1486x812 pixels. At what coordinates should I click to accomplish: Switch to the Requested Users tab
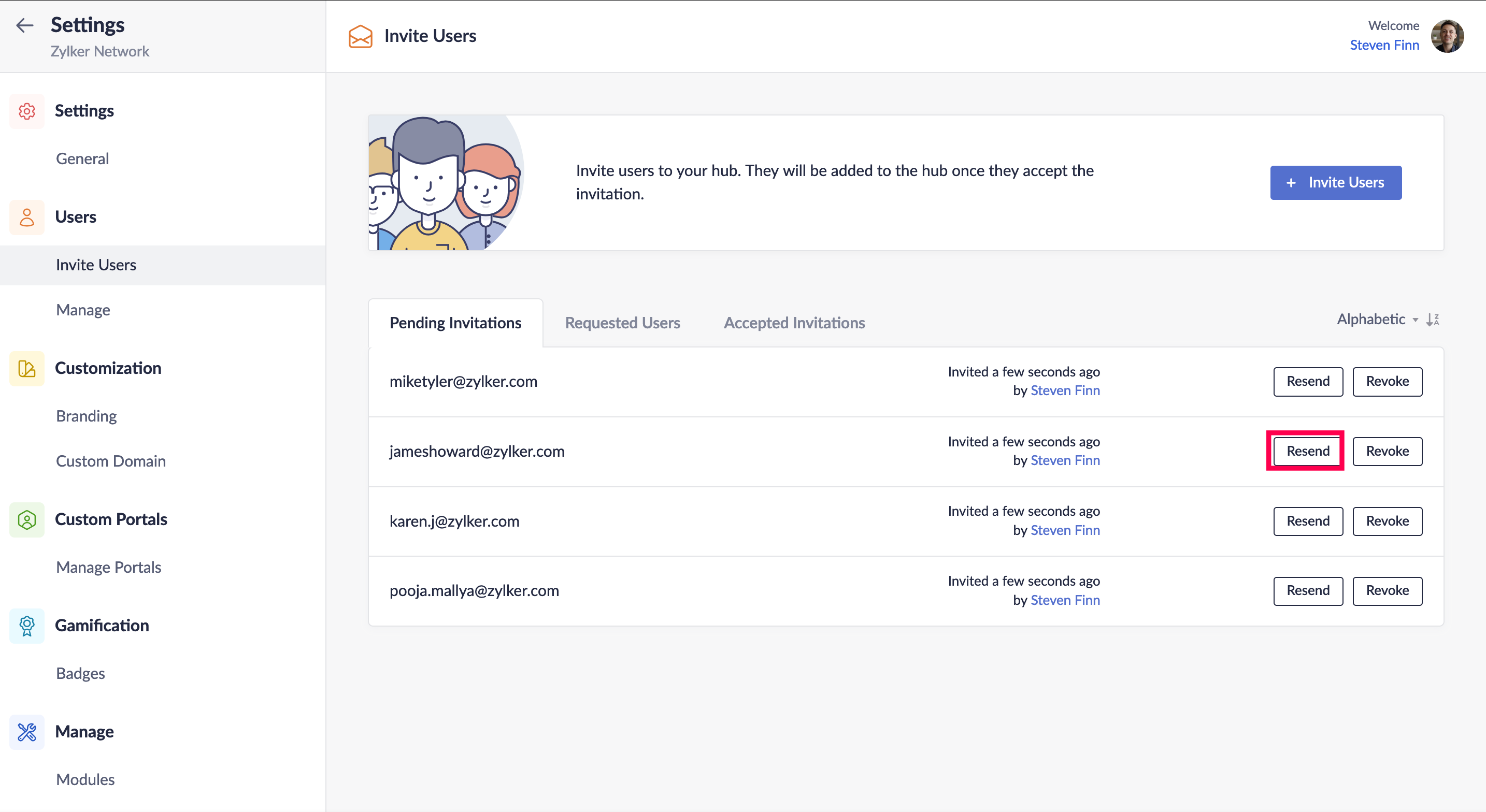pos(622,323)
